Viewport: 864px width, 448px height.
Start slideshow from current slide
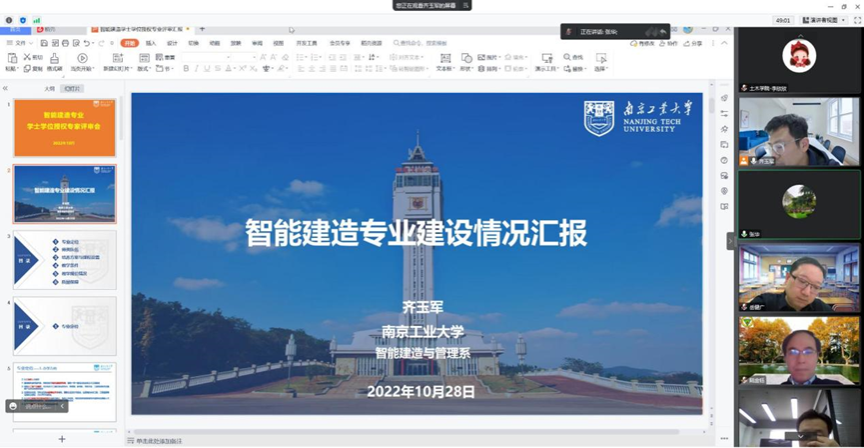click(x=81, y=61)
